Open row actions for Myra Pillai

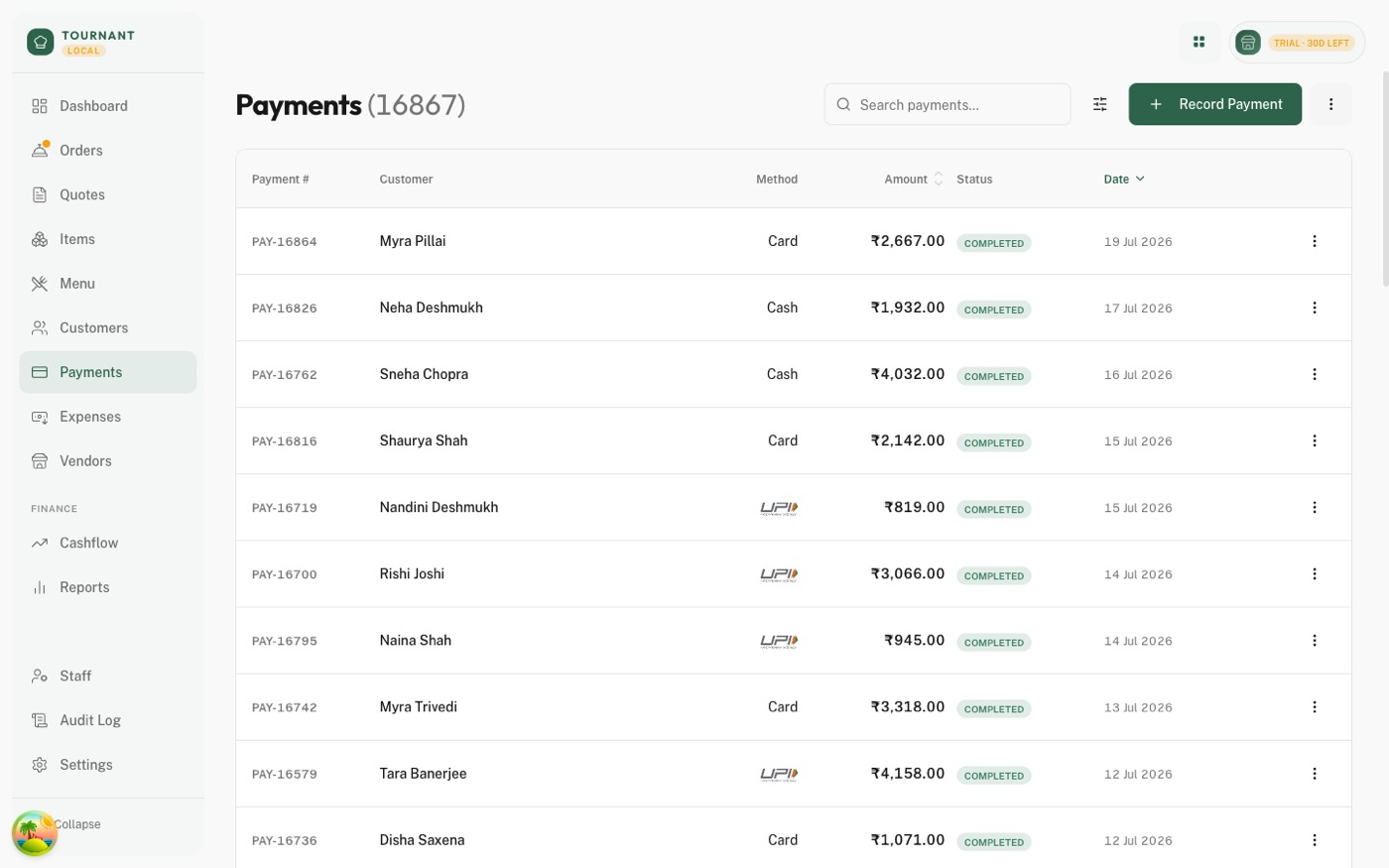click(x=1315, y=241)
